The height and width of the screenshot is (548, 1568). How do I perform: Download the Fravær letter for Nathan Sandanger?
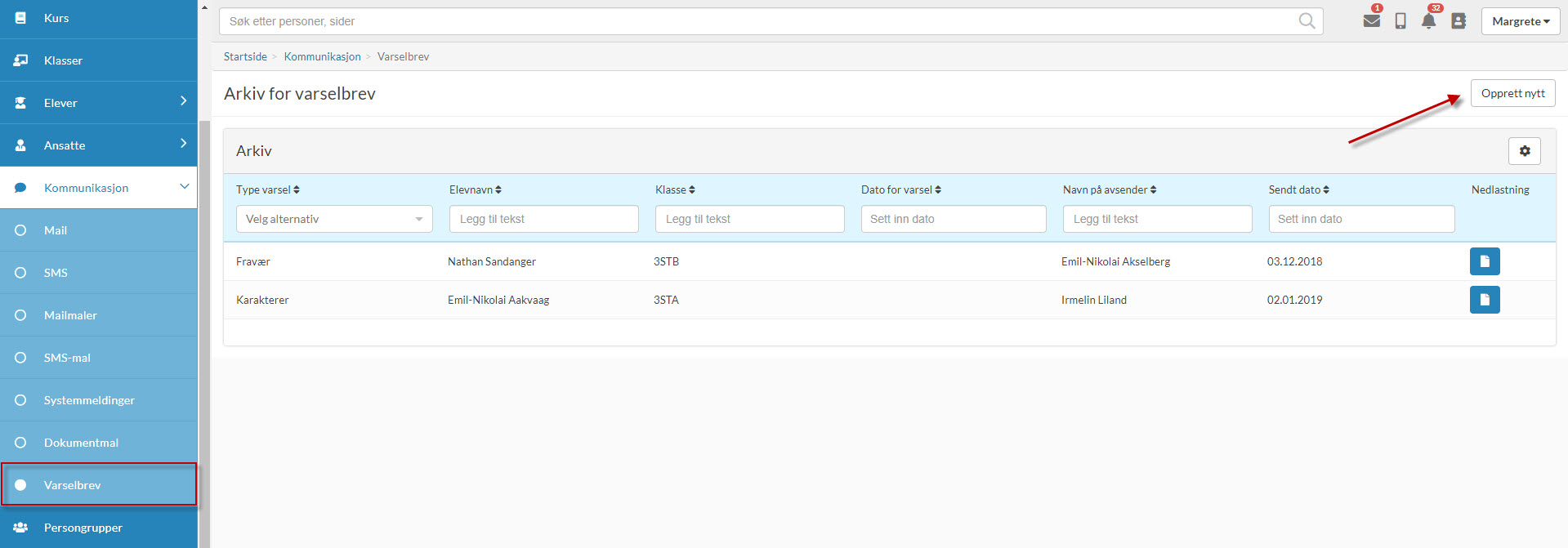coord(1485,261)
